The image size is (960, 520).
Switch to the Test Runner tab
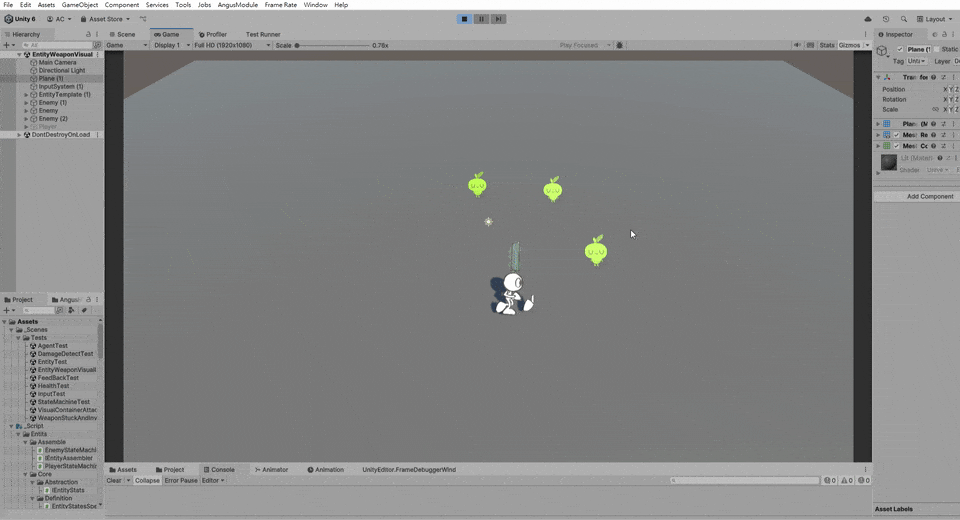pyautogui.click(x=263, y=34)
